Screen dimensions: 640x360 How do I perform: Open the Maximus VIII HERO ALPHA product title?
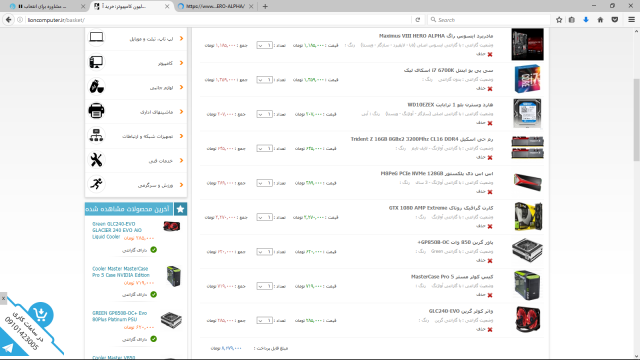436,36
